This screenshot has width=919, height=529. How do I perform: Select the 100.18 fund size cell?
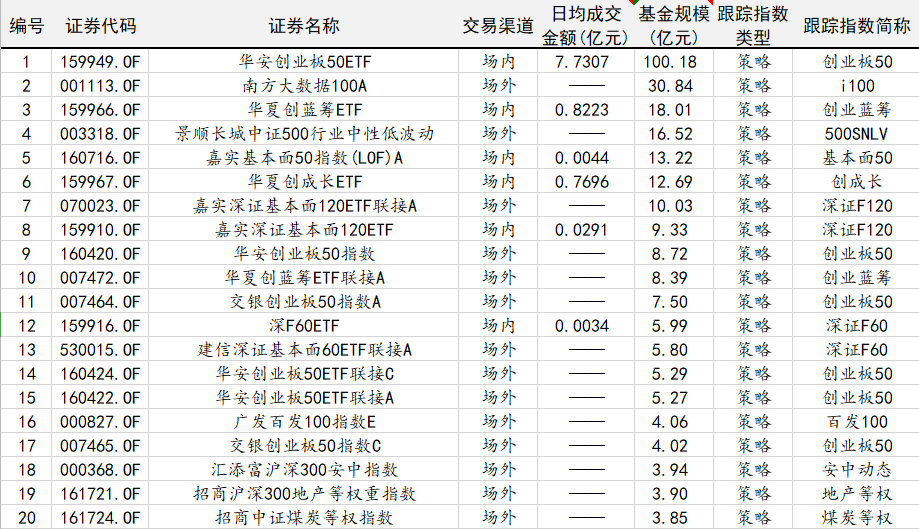tap(674, 62)
